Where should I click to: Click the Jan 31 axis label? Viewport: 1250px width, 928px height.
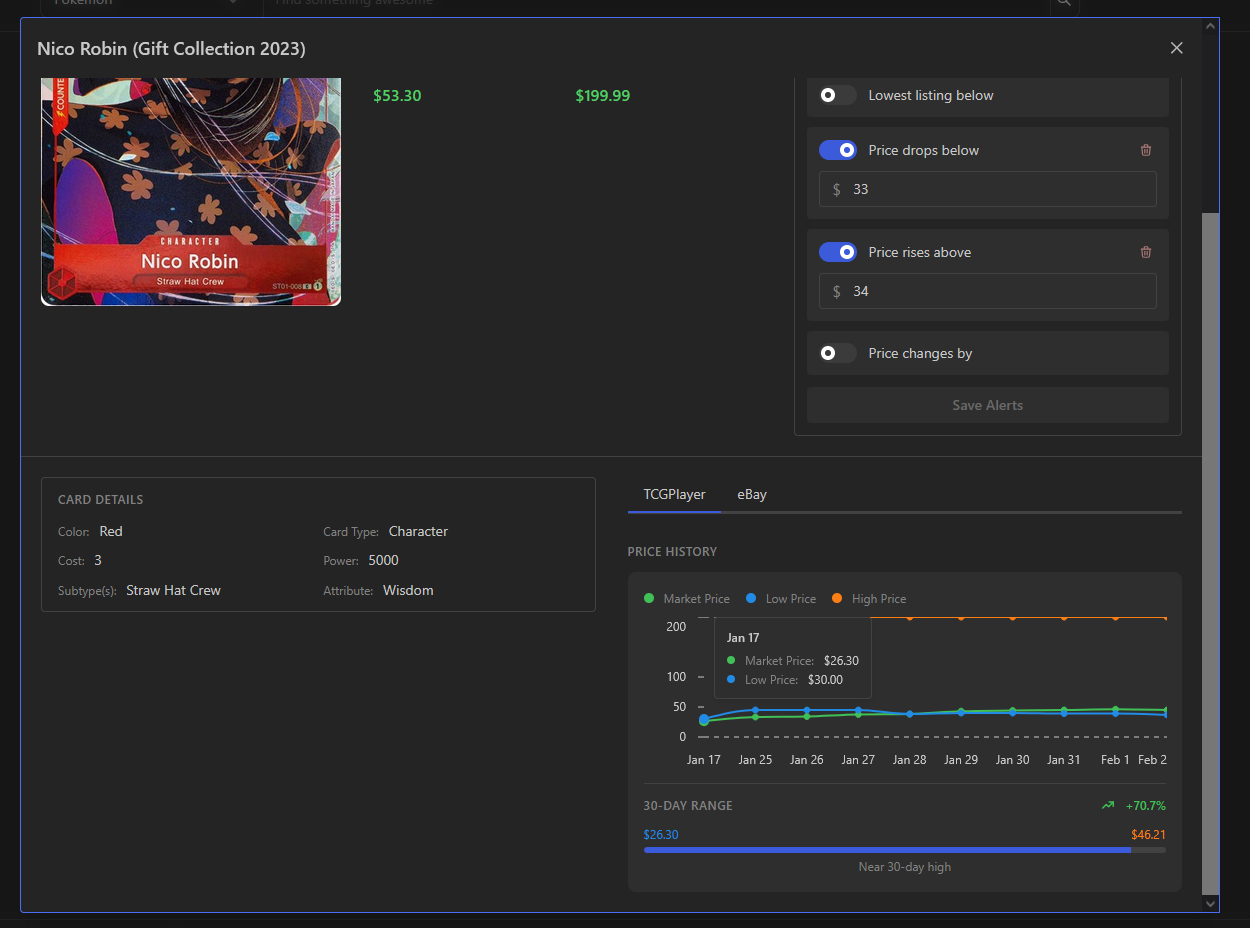click(1063, 759)
